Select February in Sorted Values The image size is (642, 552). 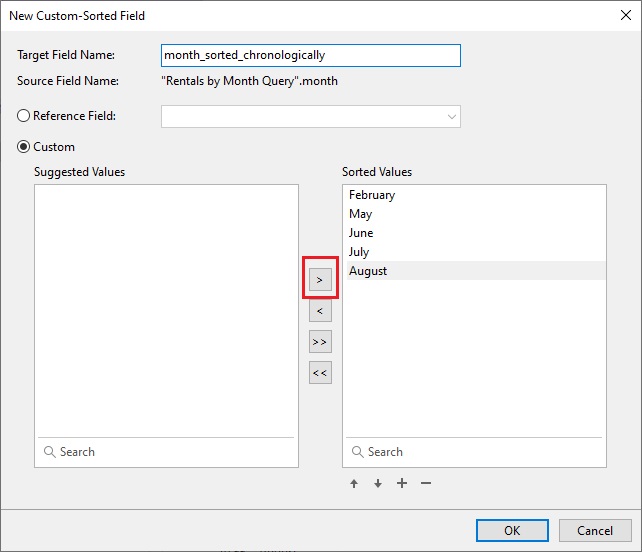point(476,195)
